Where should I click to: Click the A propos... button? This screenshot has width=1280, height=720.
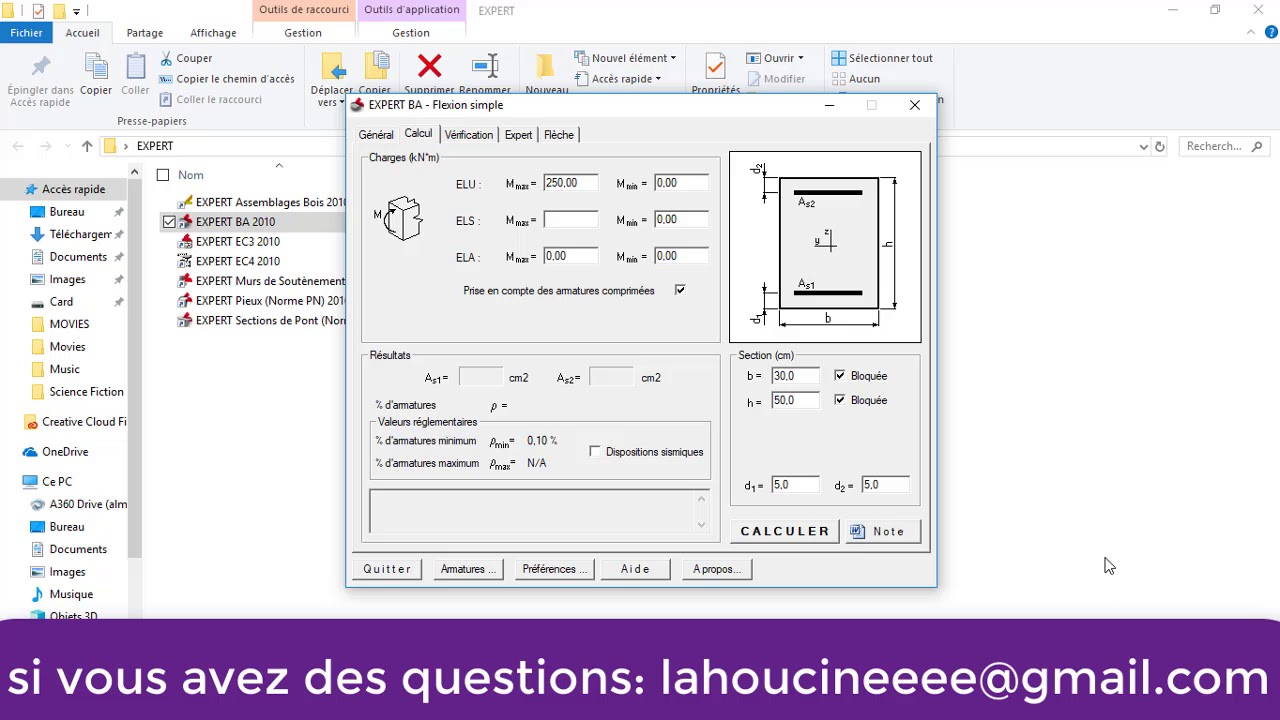[716, 569]
